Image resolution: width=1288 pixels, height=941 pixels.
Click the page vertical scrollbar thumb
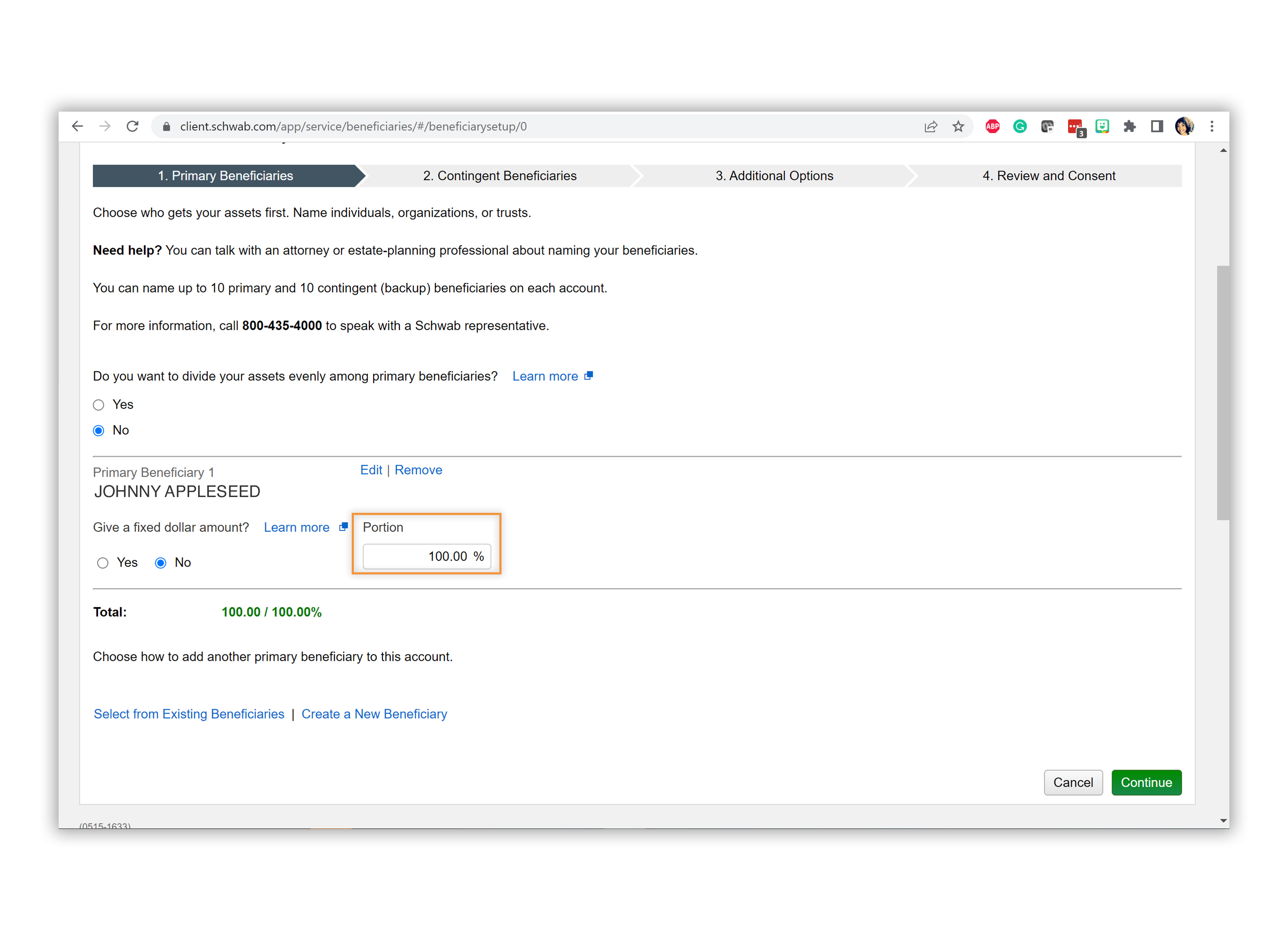(1223, 393)
